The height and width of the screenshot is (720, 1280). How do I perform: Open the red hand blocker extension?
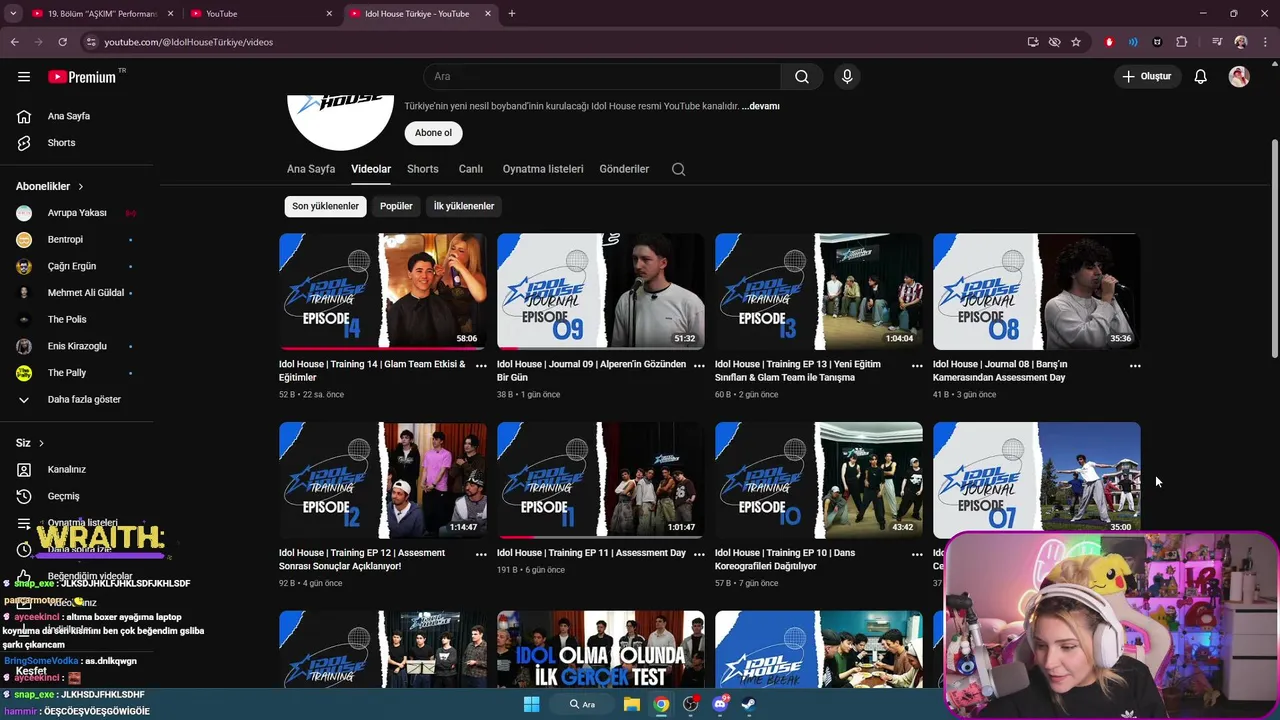point(1109,42)
